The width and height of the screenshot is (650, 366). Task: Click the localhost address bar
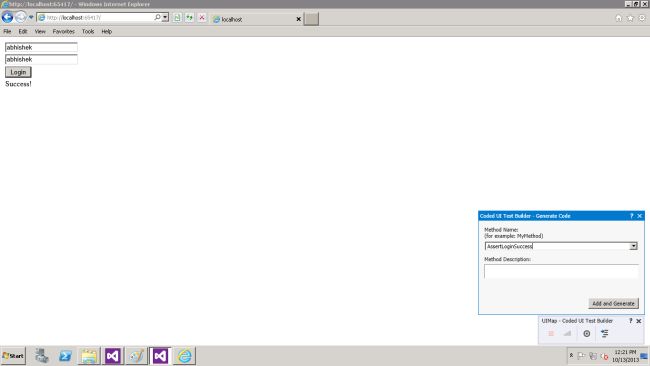coord(95,17)
